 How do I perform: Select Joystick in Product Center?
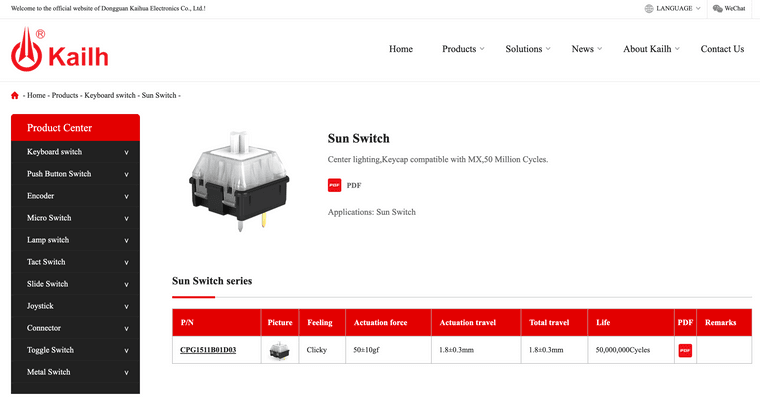[x=40, y=306]
